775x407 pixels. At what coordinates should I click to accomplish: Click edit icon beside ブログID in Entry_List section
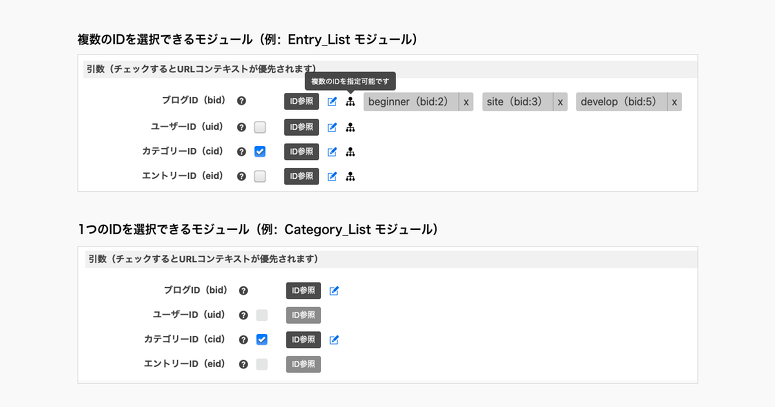pyautogui.click(x=333, y=102)
